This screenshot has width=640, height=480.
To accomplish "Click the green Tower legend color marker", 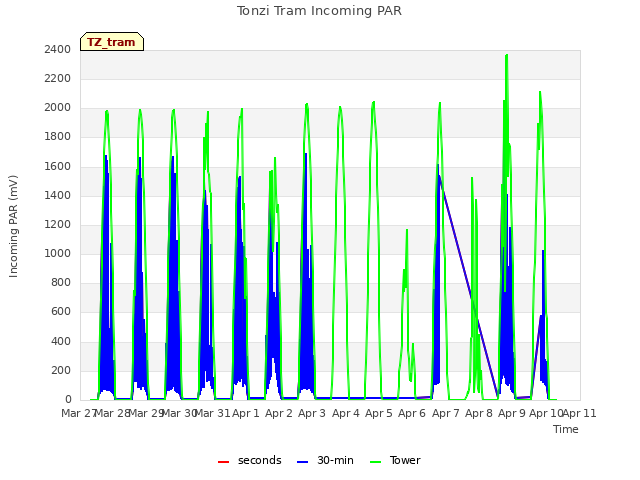I will tap(375, 462).
